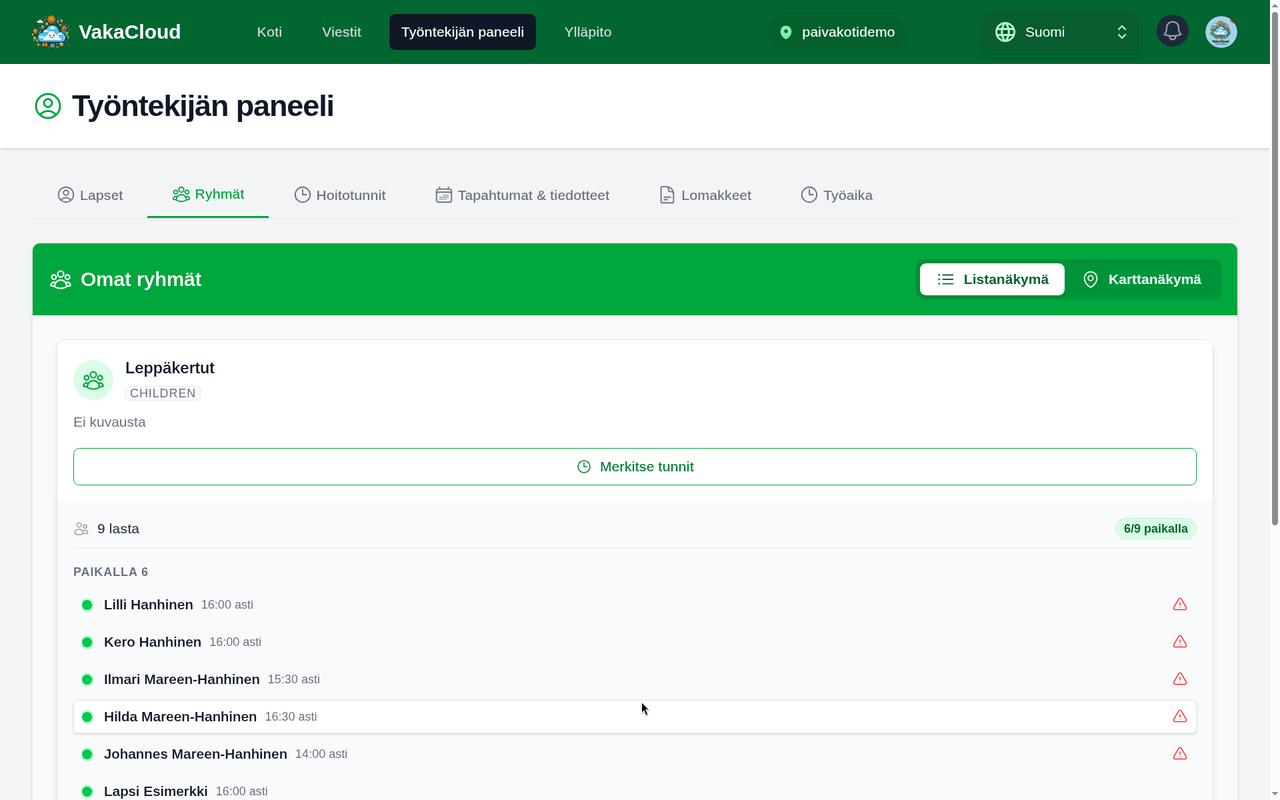Switch to the Lapset tab
The image size is (1280, 800).
(x=90, y=195)
